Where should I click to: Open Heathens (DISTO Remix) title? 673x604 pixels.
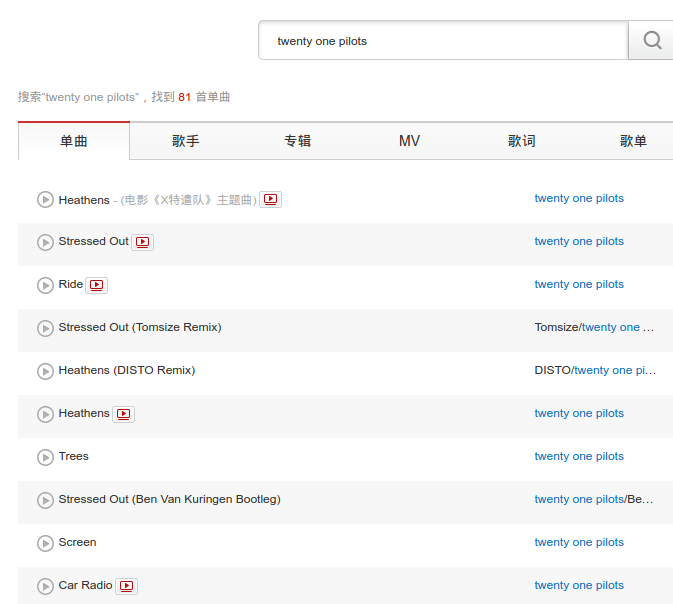127,370
